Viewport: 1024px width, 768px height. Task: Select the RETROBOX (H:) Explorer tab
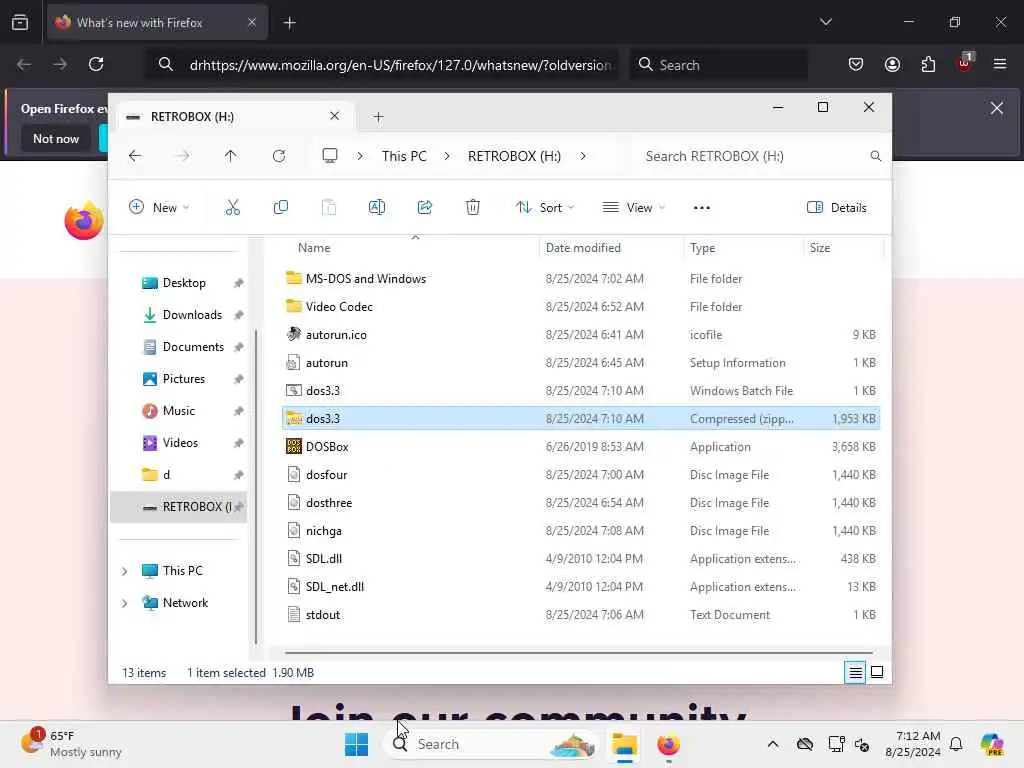tap(235, 117)
